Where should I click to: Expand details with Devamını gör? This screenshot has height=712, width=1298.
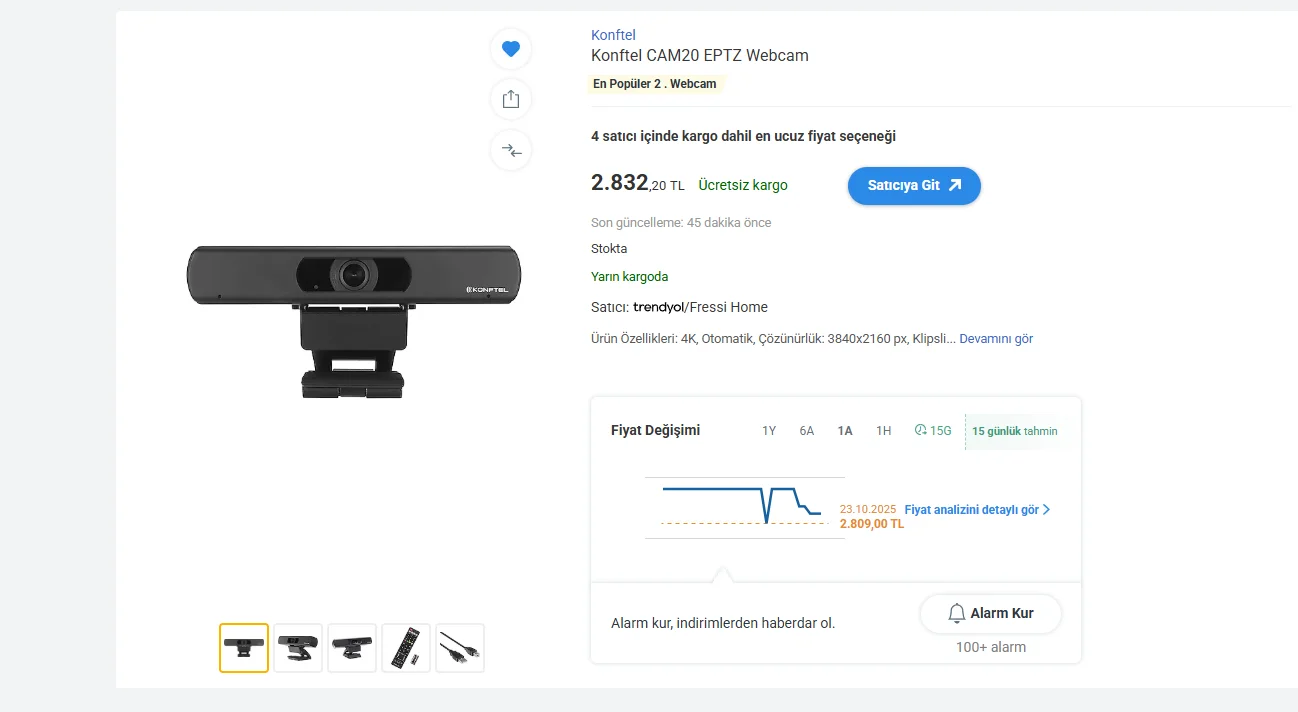(996, 339)
